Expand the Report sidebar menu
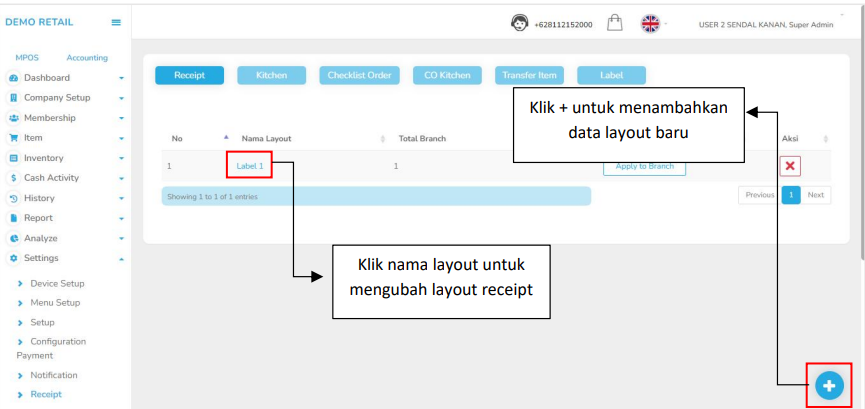Image resolution: width=865 pixels, height=409 pixels. 38,218
